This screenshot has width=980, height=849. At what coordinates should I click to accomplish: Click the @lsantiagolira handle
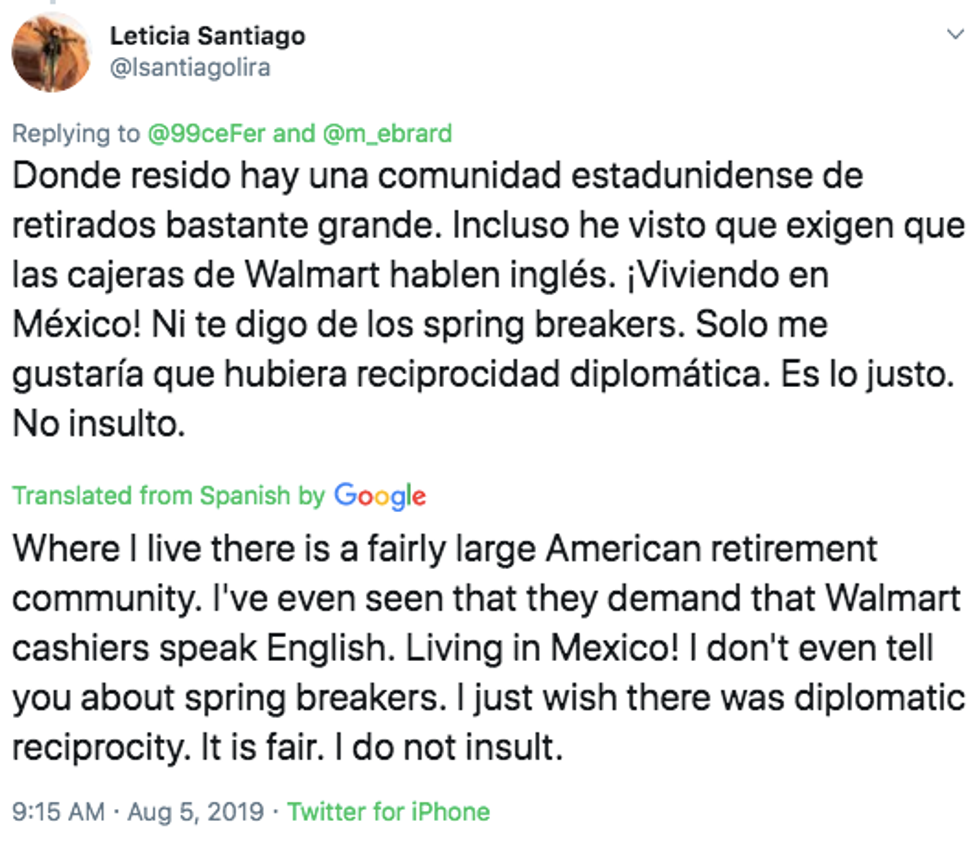(x=190, y=68)
